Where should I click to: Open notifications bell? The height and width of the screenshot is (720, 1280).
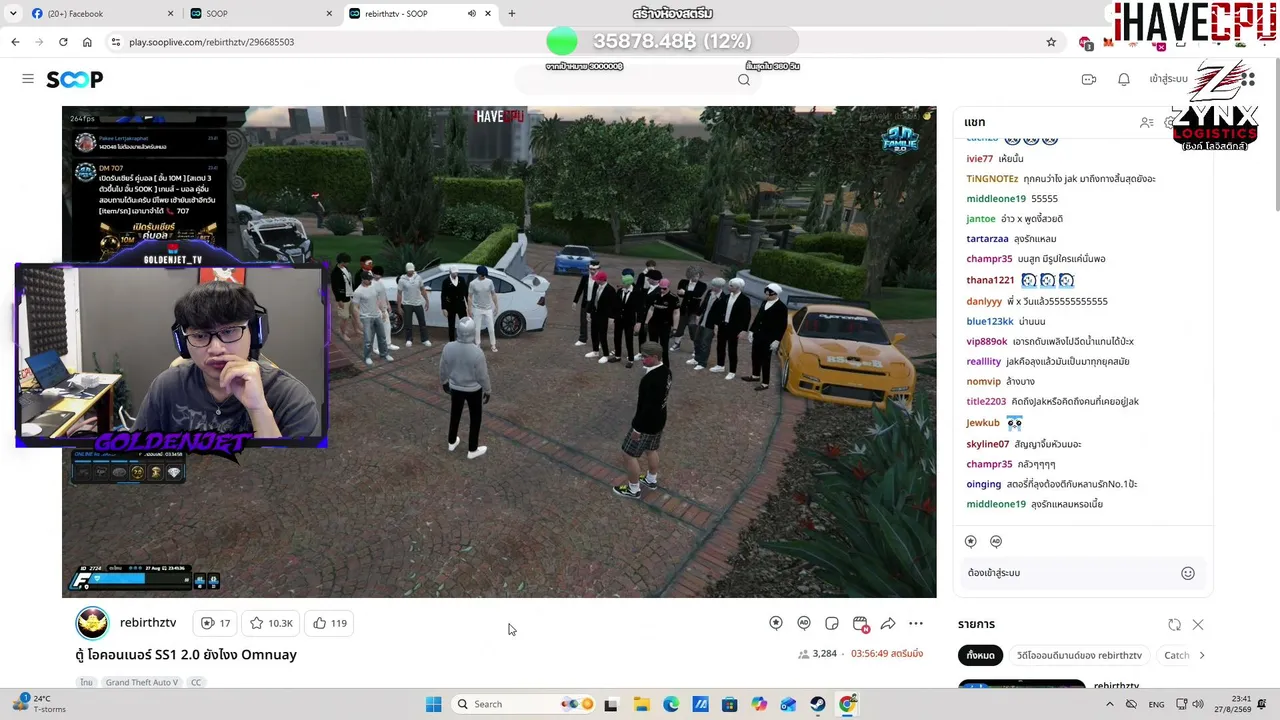click(x=1124, y=79)
